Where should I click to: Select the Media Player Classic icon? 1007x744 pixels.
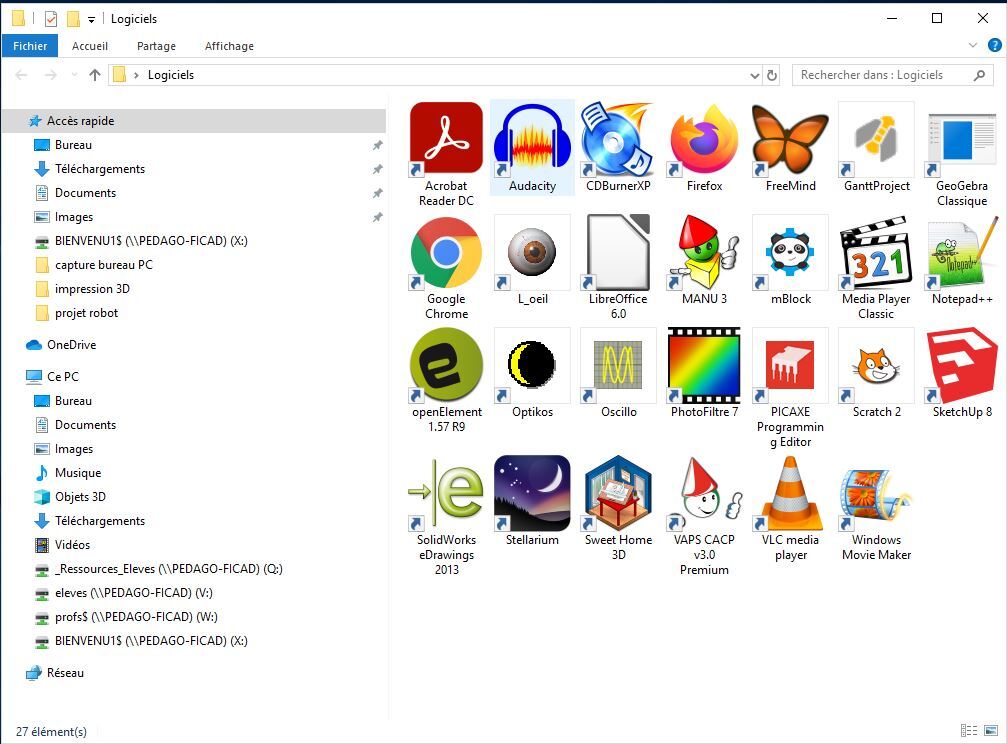[877, 252]
